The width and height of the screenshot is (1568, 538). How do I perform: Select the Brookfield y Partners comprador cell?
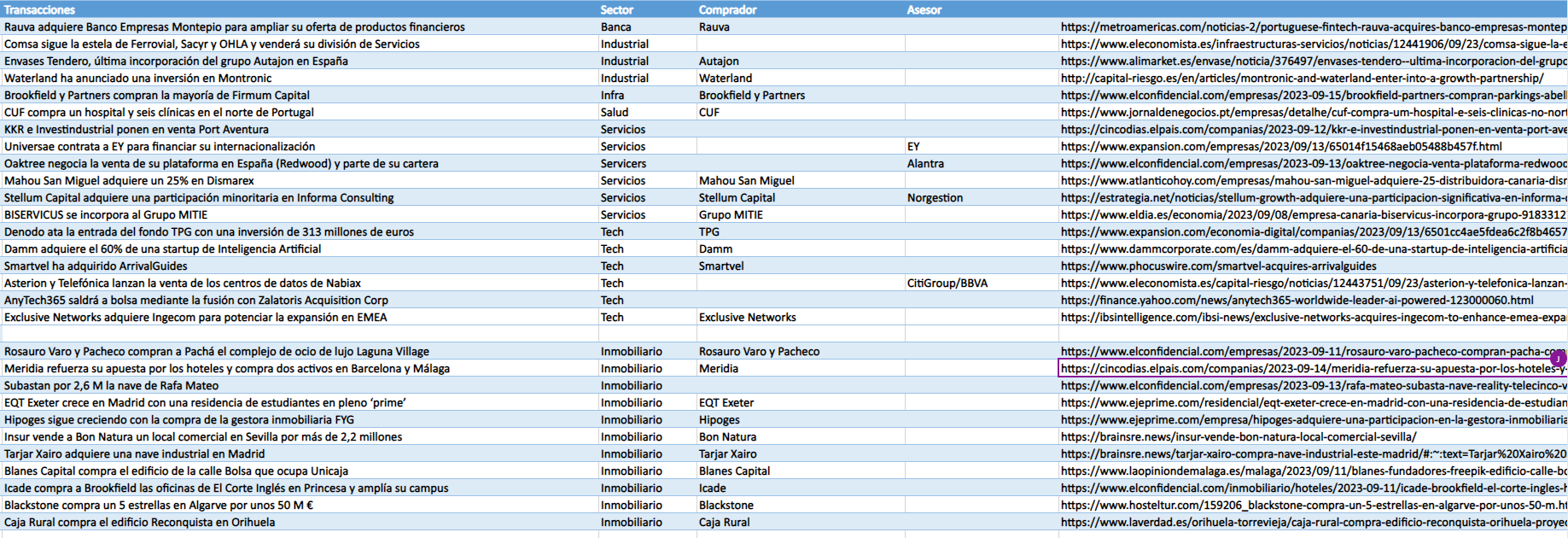coord(801,95)
